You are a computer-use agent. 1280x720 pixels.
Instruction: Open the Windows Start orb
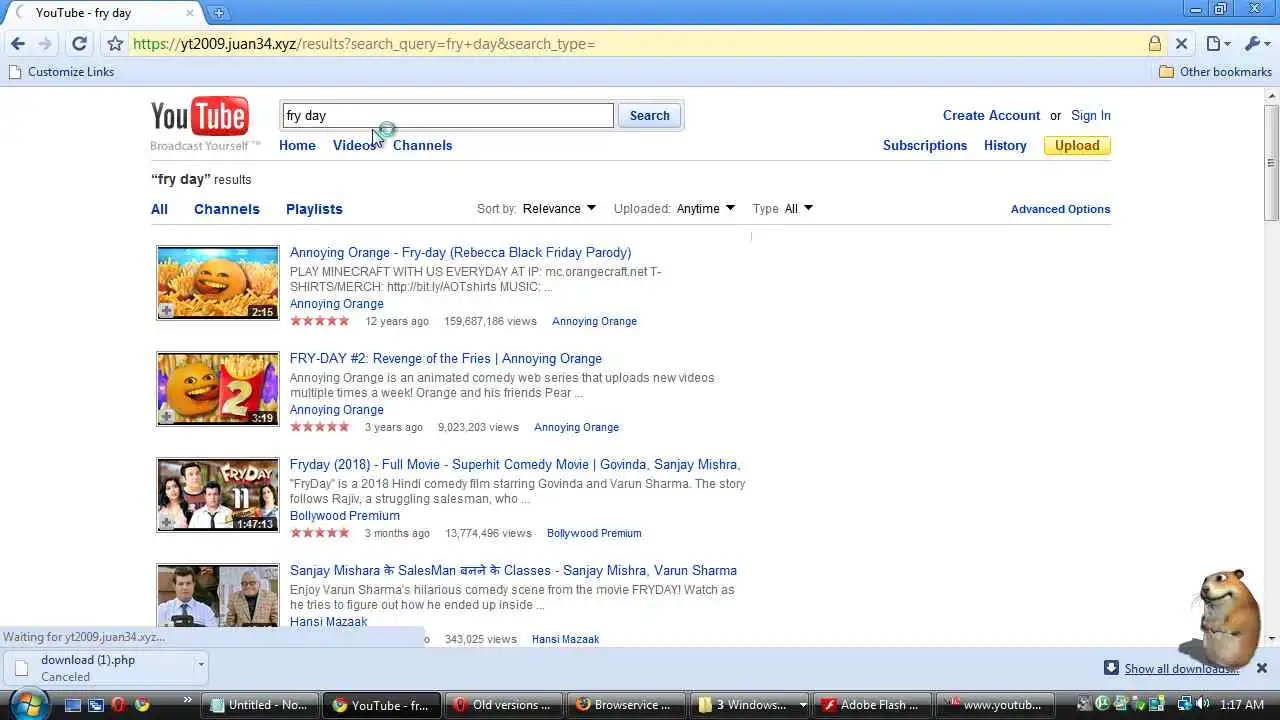[x=27, y=704]
